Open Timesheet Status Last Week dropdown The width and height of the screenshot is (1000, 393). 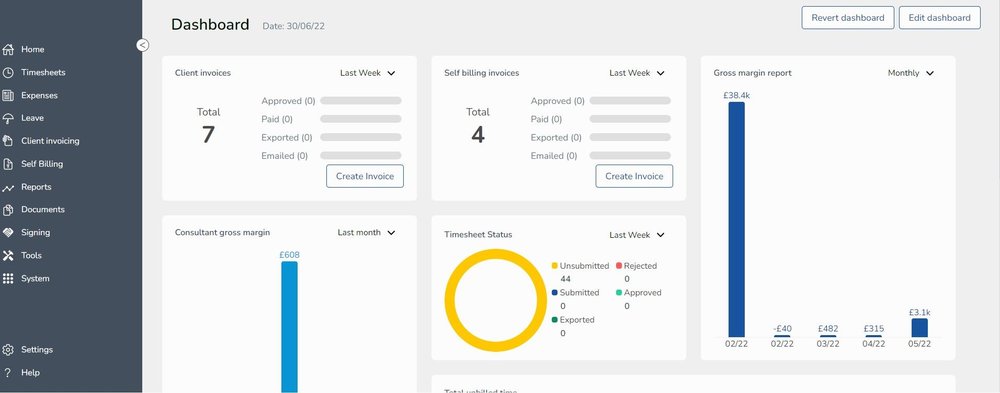click(636, 235)
